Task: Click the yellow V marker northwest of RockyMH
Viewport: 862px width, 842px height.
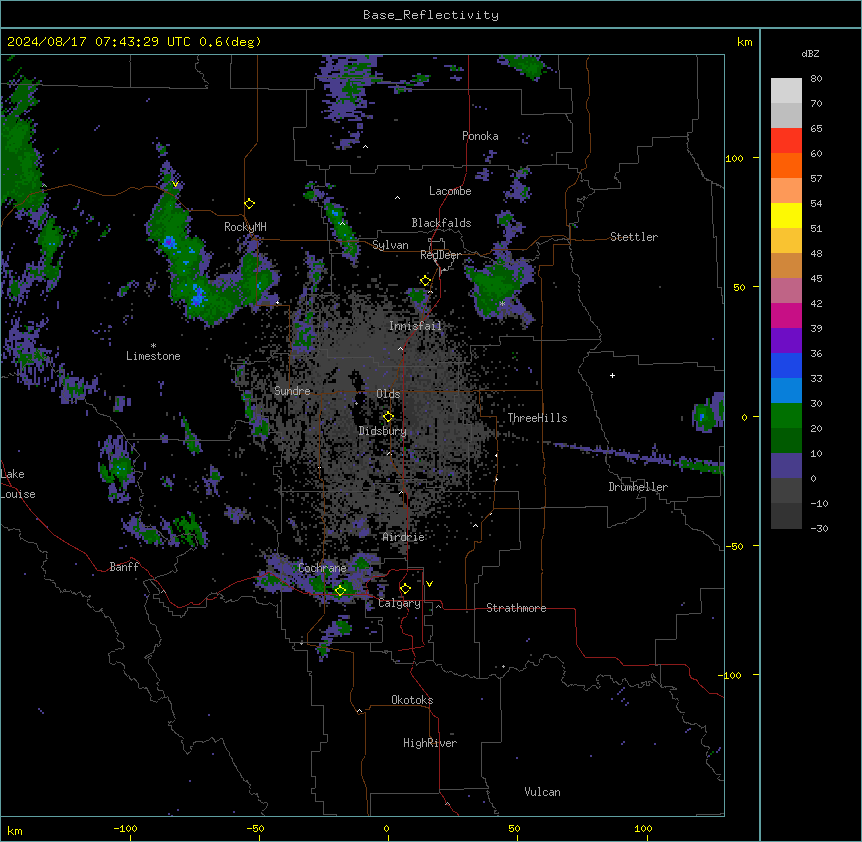Action: pyautogui.click(x=175, y=184)
